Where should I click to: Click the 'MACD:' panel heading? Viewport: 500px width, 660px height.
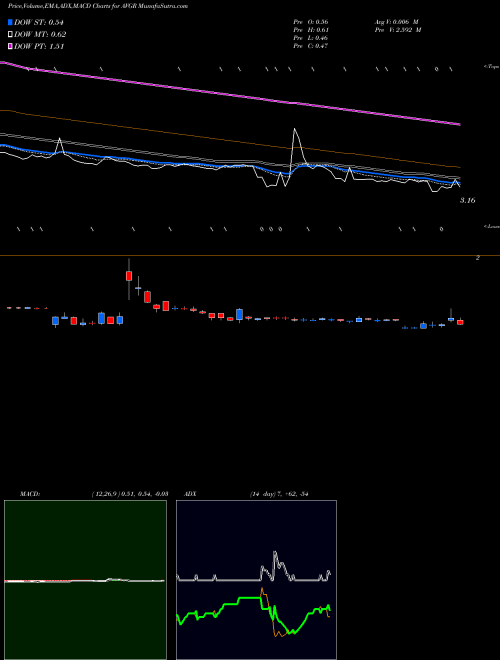(x=30, y=494)
